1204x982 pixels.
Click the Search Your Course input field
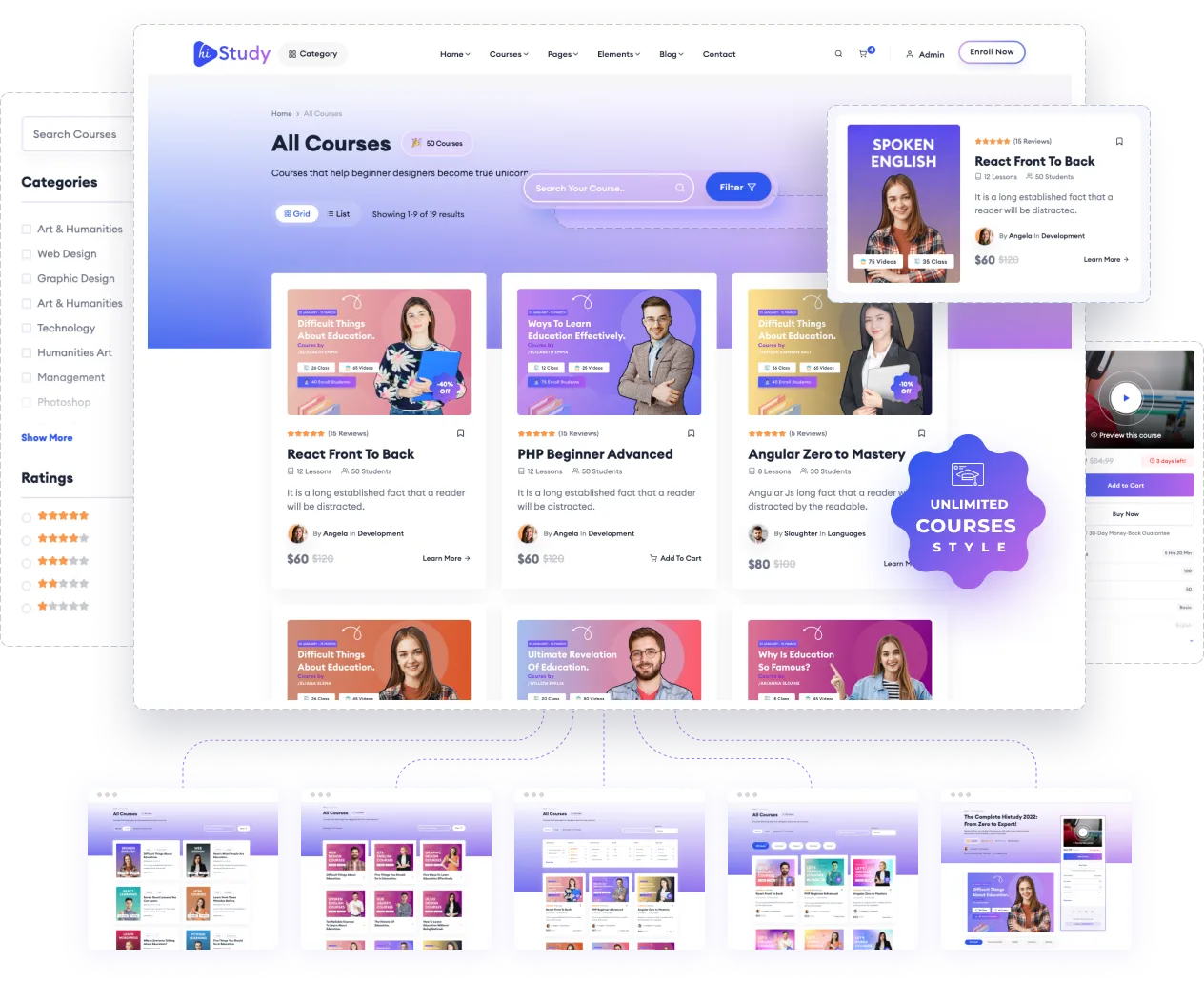[x=600, y=189]
